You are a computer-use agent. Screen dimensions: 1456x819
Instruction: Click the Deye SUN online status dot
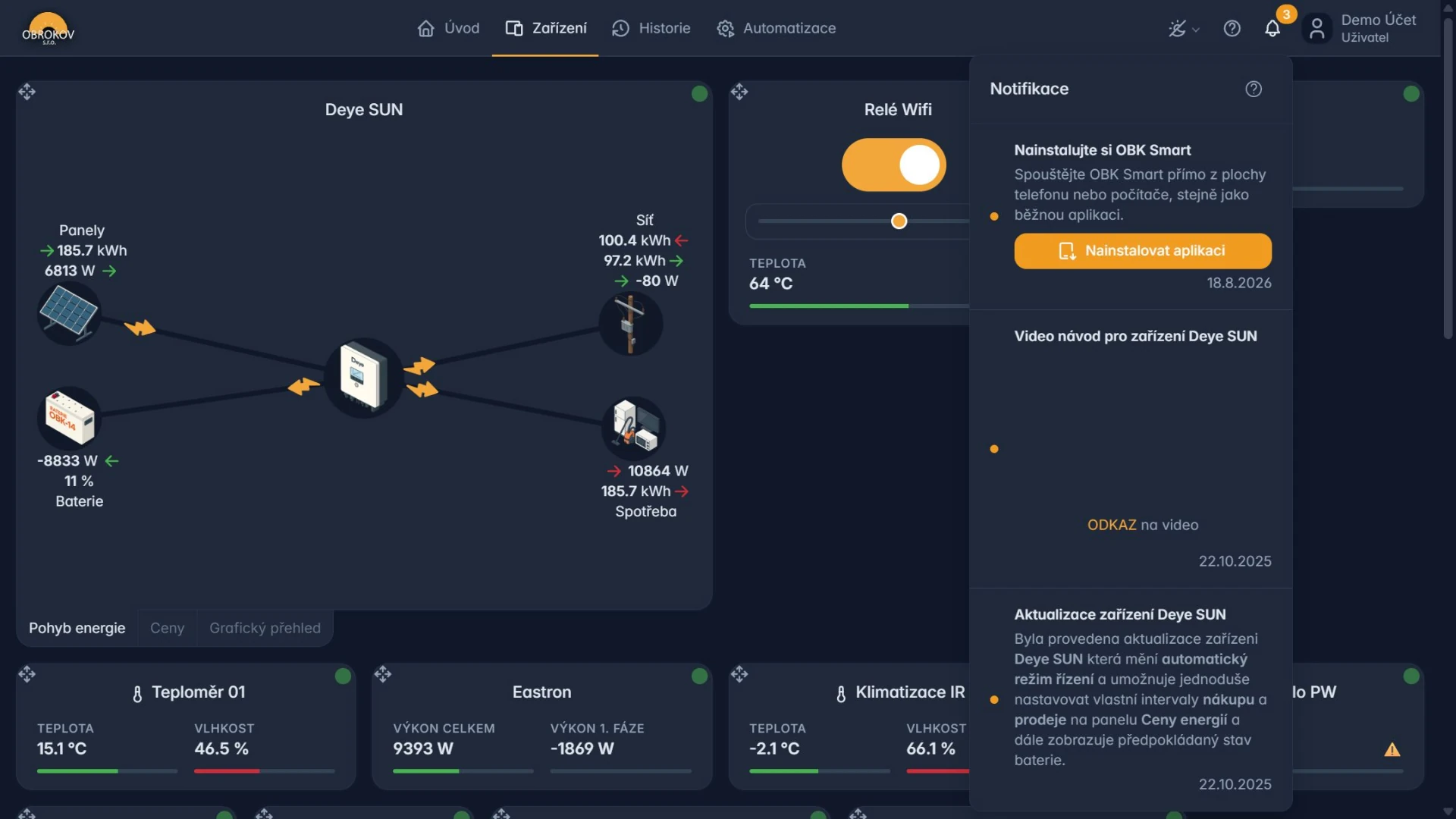pos(699,93)
